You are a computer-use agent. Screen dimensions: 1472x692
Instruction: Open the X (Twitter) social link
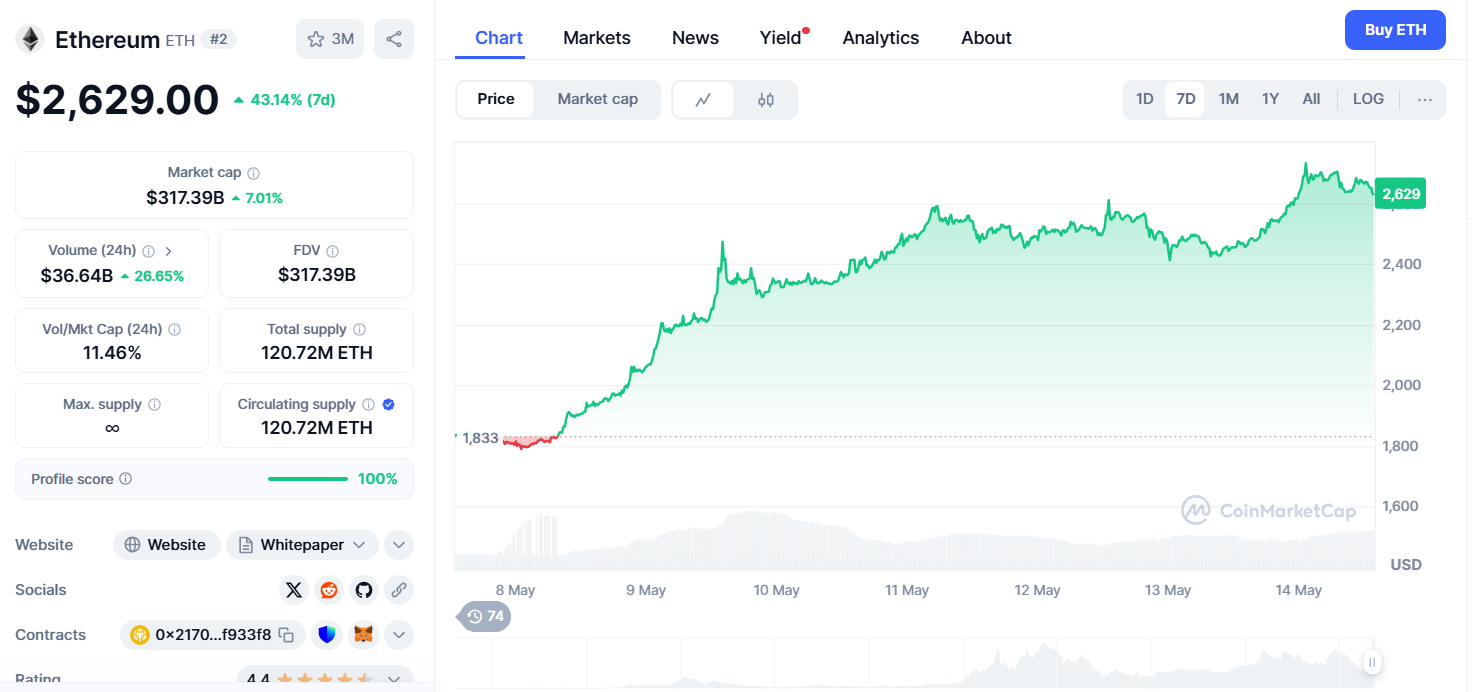pos(293,590)
